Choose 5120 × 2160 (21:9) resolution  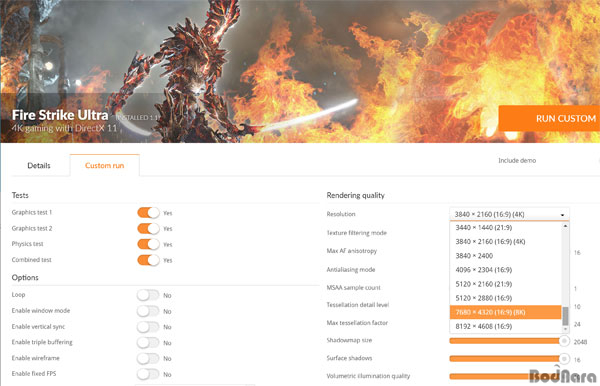[x=505, y=284]
